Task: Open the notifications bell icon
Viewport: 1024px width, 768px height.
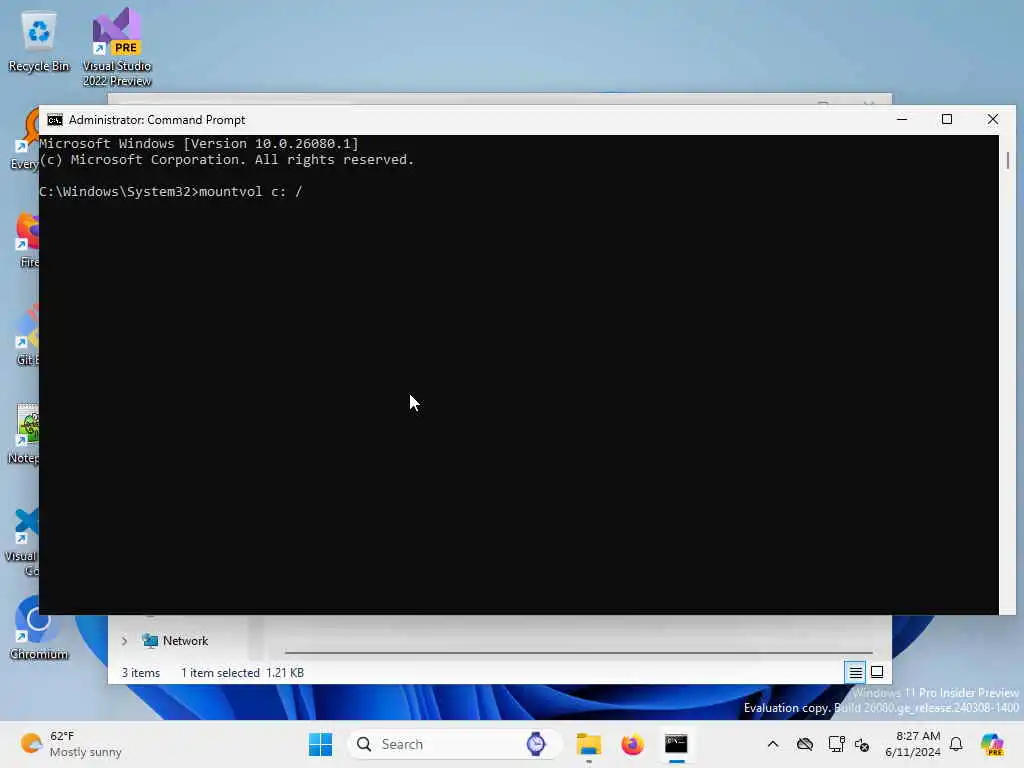Action: tap(956, 744)
